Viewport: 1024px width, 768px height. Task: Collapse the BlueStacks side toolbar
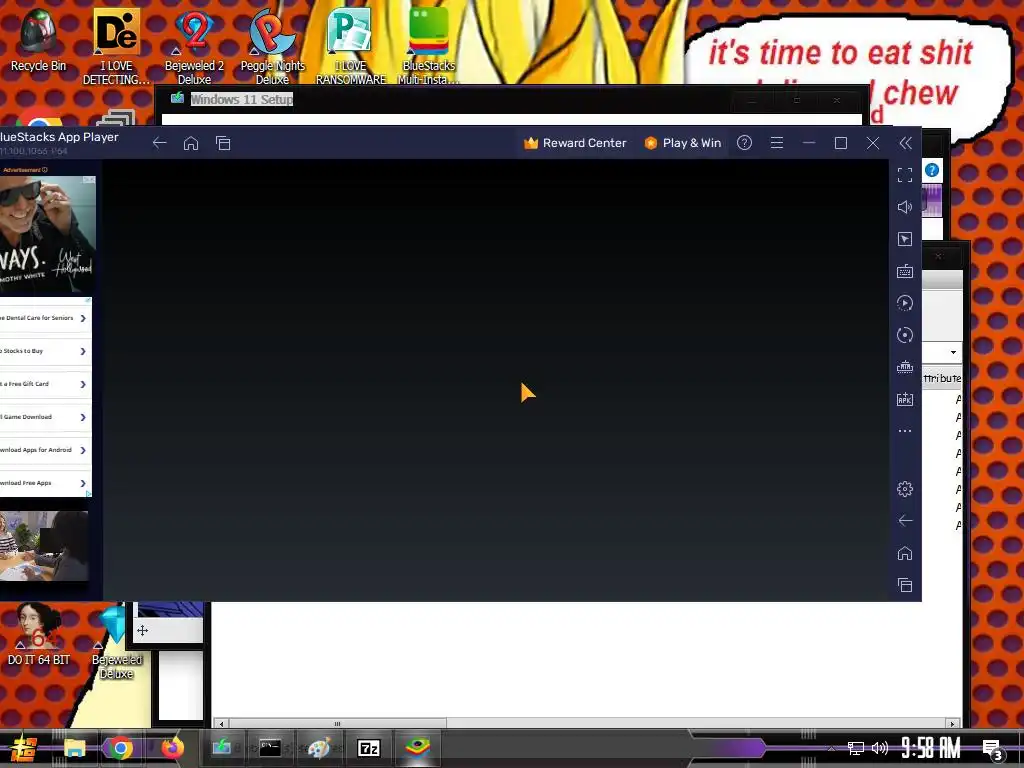[x=905, y=143]
